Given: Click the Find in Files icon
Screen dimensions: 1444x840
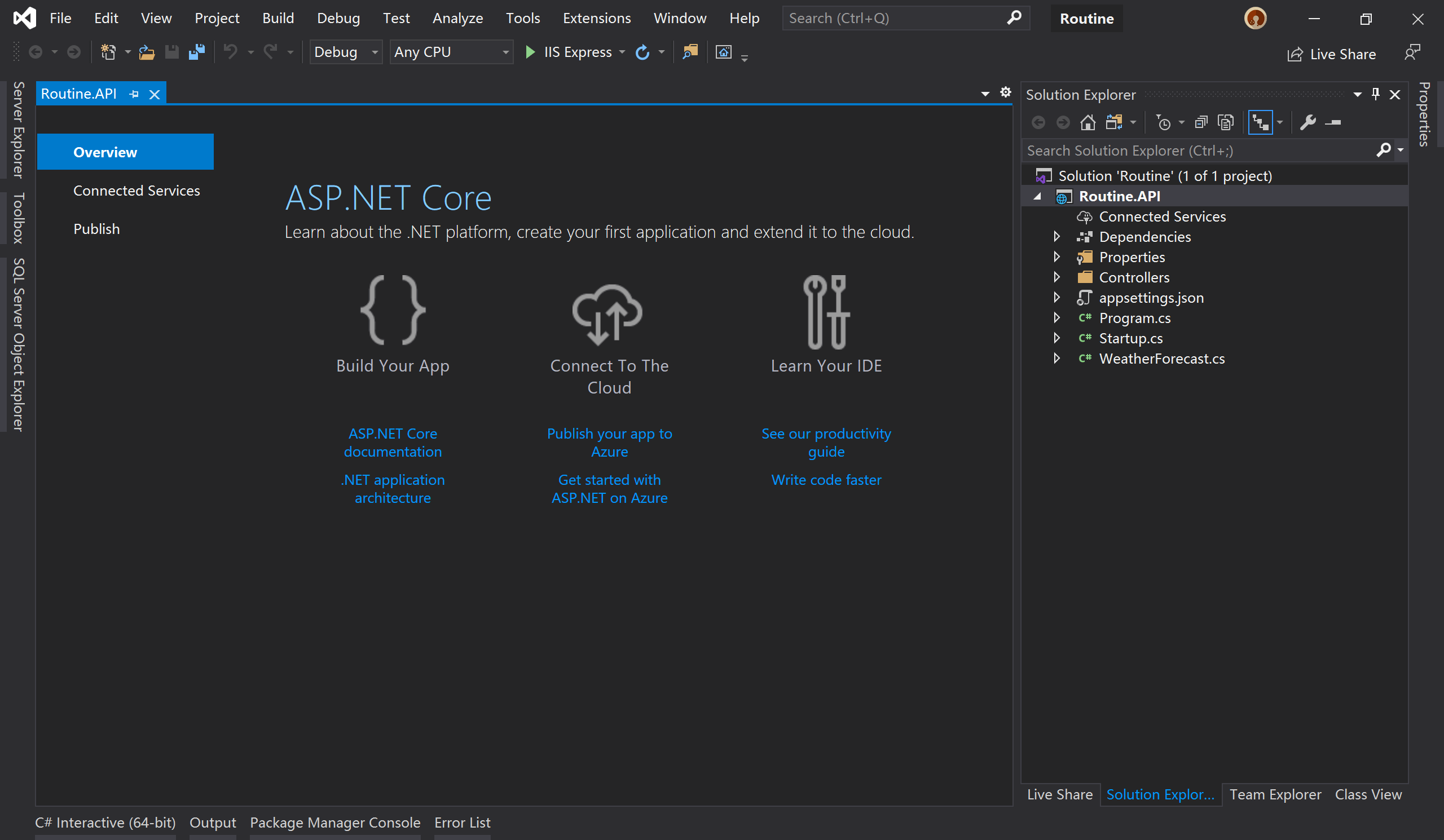Looking at the screenshot, I should (x=690, y=52).
